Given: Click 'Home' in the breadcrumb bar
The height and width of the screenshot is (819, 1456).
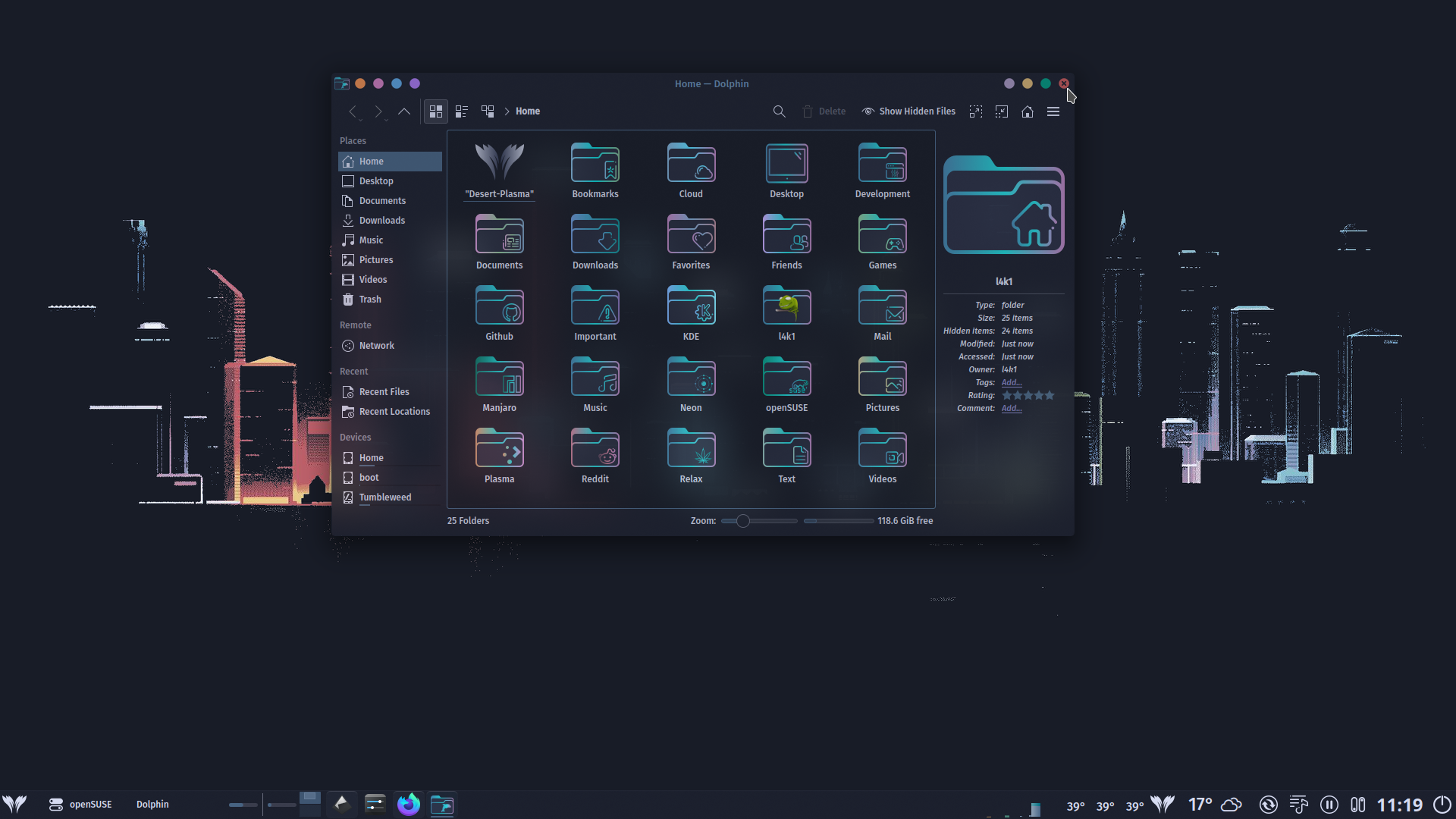Looking at the screenshot, I should coord(528,111).
